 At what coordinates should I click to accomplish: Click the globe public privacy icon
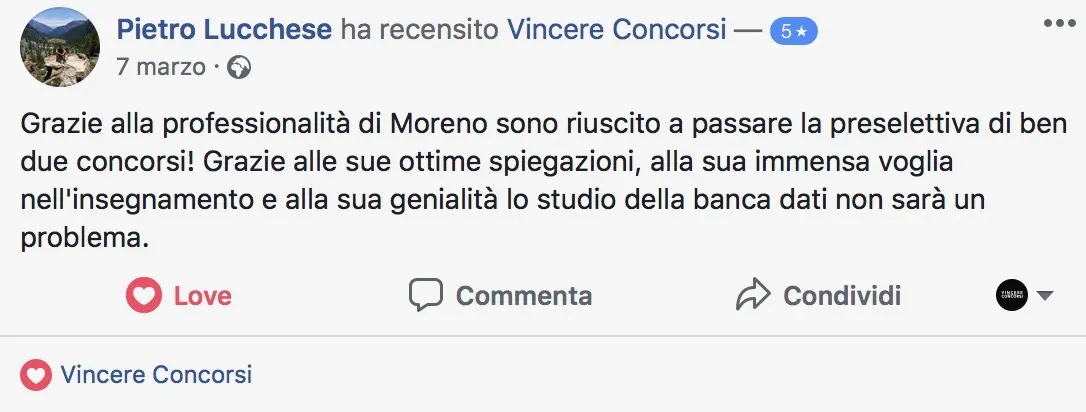[x=239, y=68]
